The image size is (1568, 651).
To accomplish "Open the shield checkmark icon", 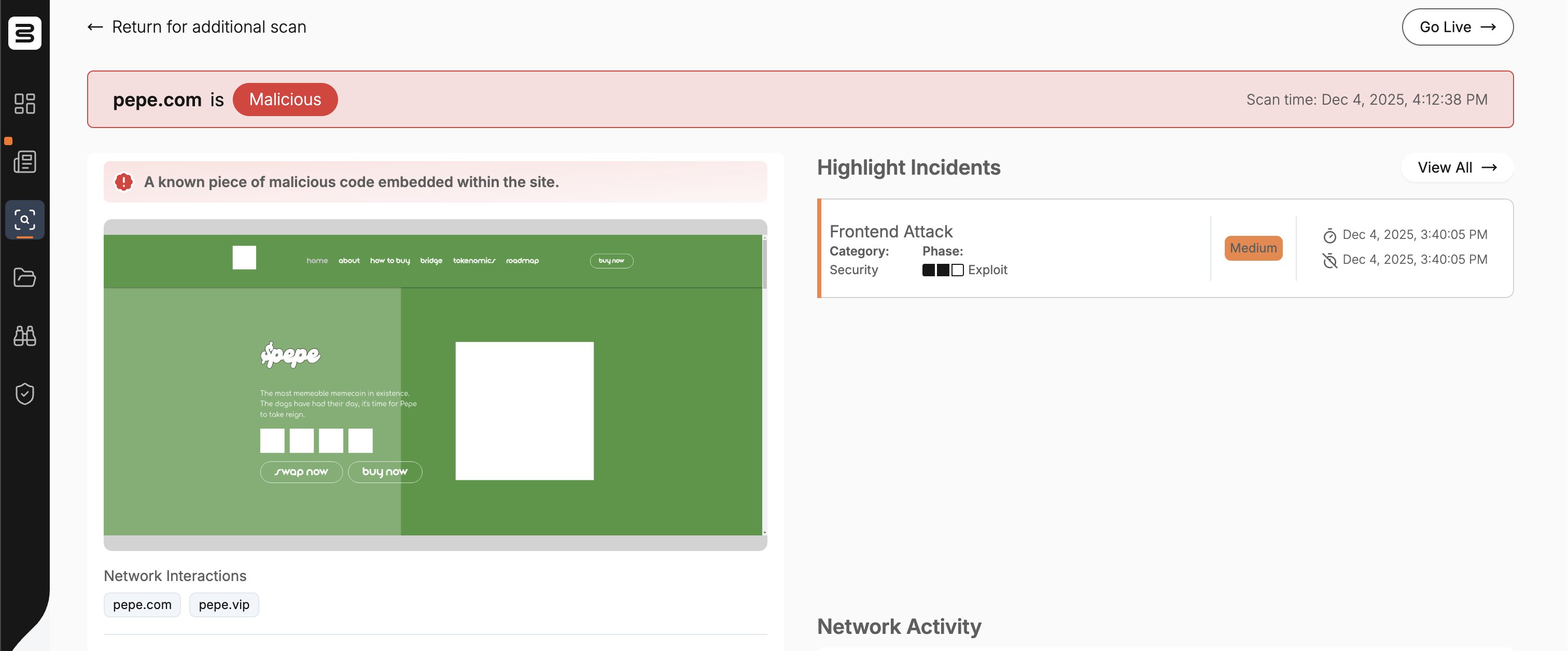I will tap(24, 393).
